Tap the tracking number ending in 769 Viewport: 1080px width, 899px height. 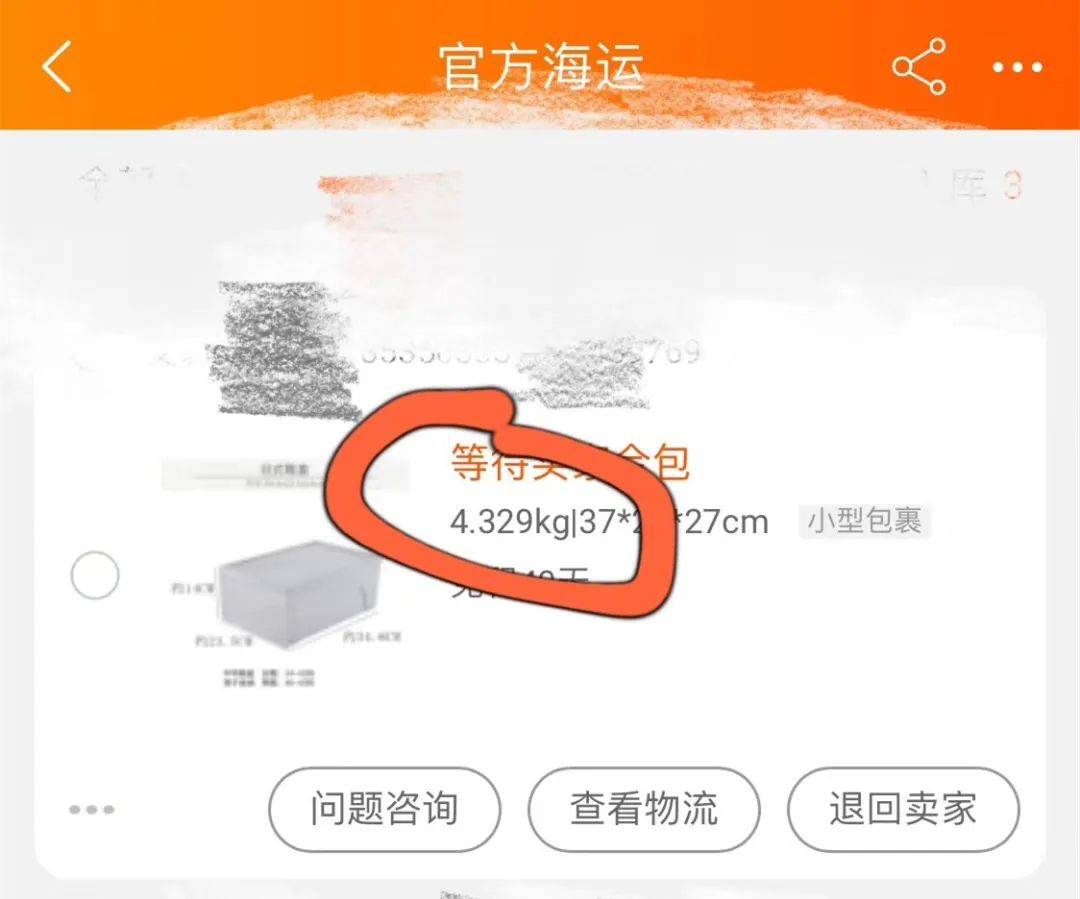530,352
